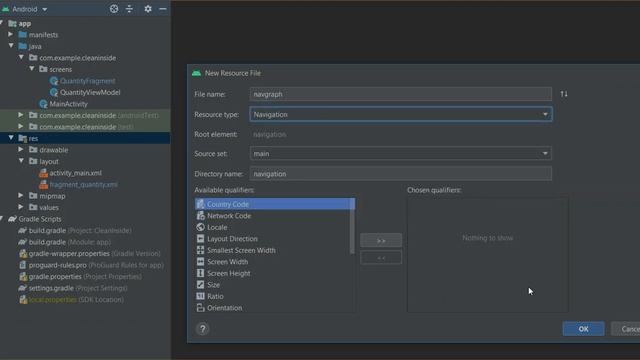Viewport: 640px width, 360px height.
Task: Collapse the Gradle Scripts node
Action: pyautogui.click(x=2, y=219)
